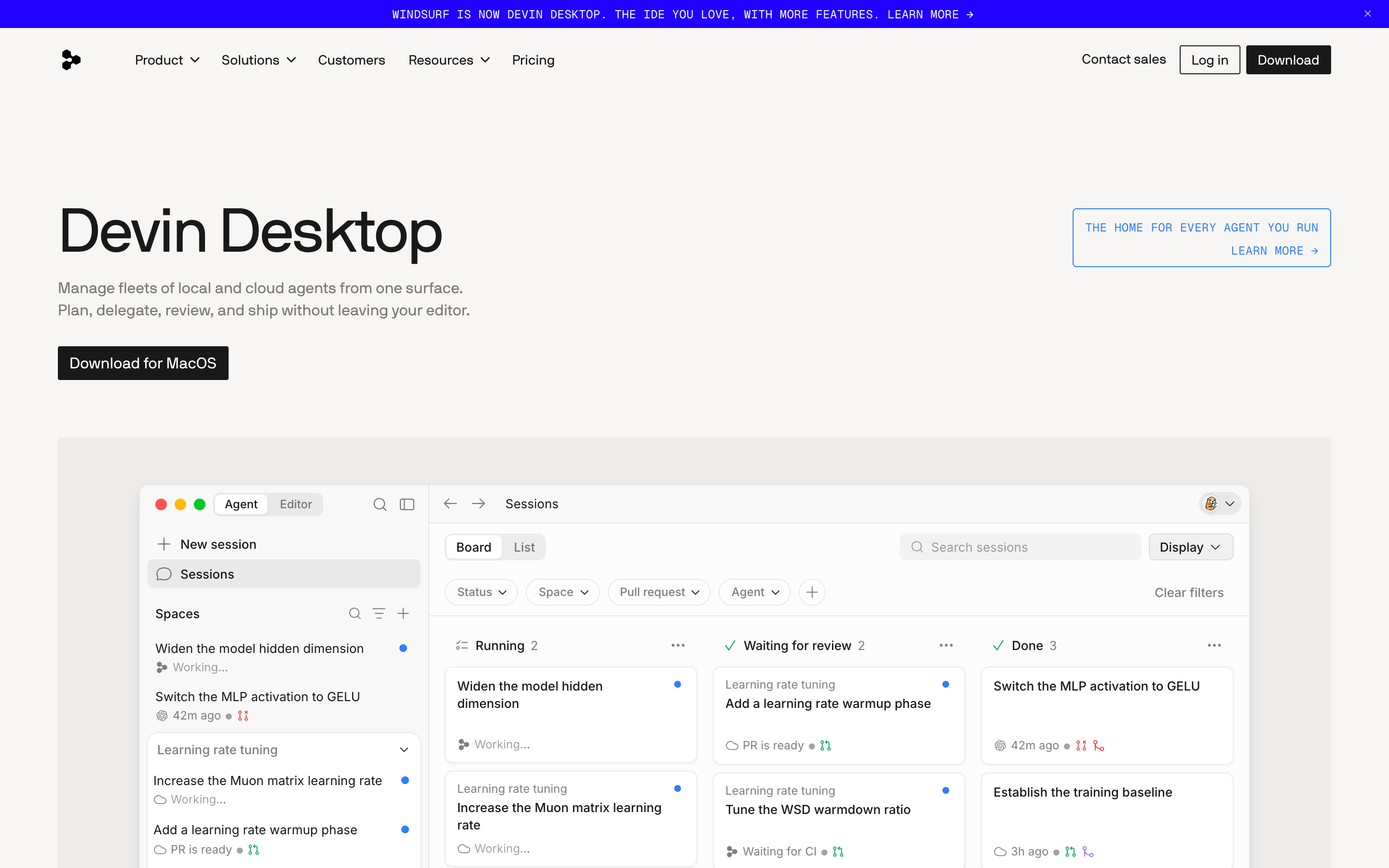Select Sessions in the sidebar
1389x868 pixels.
point(284,574)
